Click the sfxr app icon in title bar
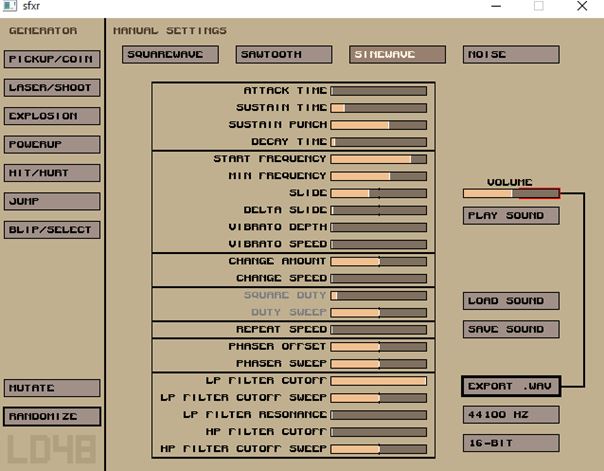604x471 pixels. coord(10,7)
